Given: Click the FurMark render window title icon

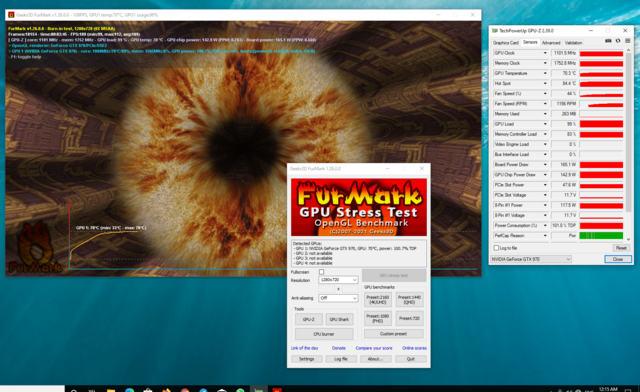Looking at the screenshot, I should 11,15.
